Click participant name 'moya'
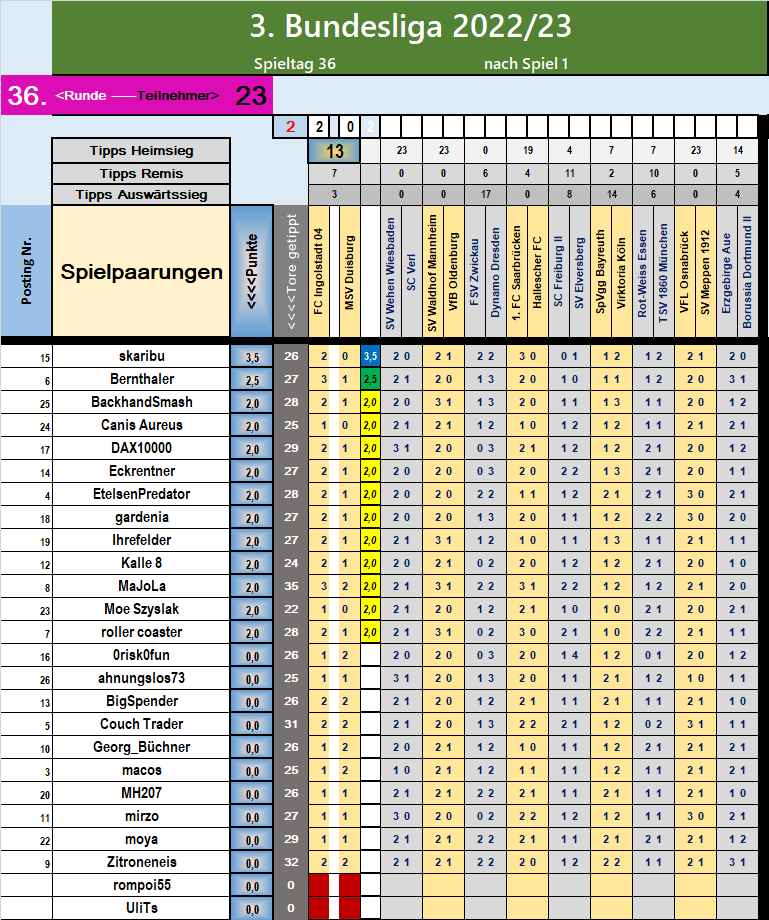 tap(141, 840)
